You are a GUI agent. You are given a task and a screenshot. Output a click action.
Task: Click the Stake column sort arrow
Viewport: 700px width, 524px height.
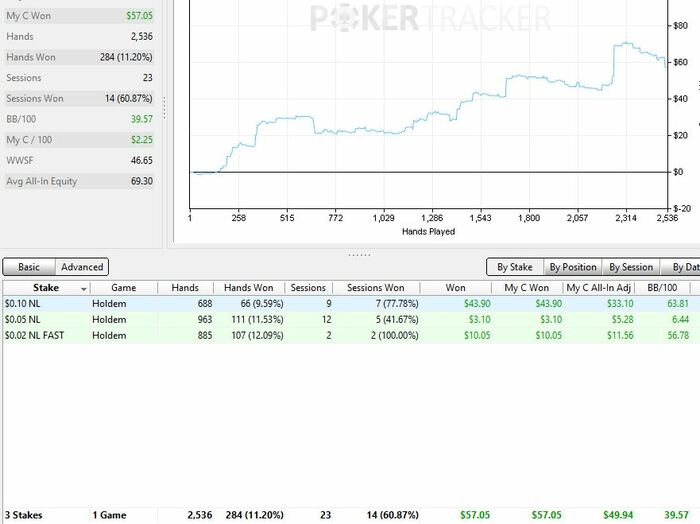coord(83,289)
